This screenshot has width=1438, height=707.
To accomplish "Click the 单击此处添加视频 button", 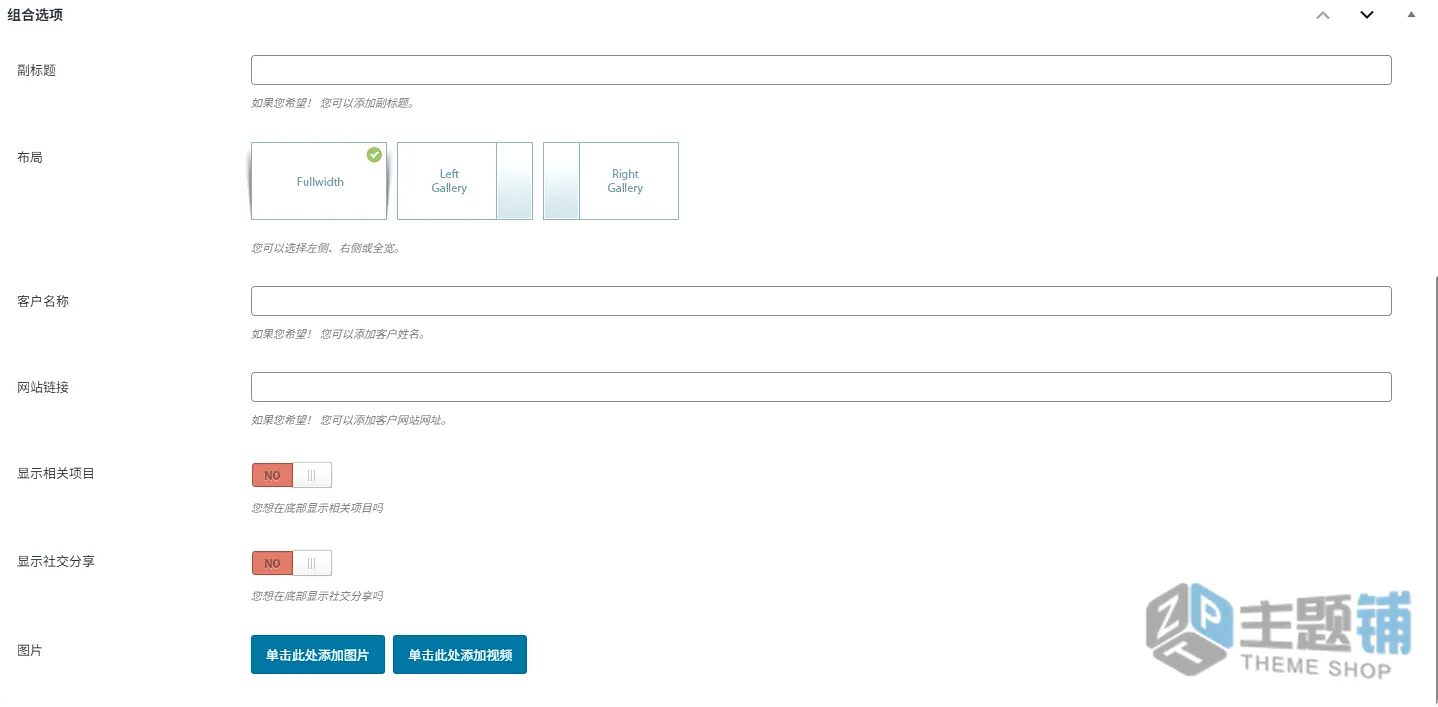I will point(460,655).
